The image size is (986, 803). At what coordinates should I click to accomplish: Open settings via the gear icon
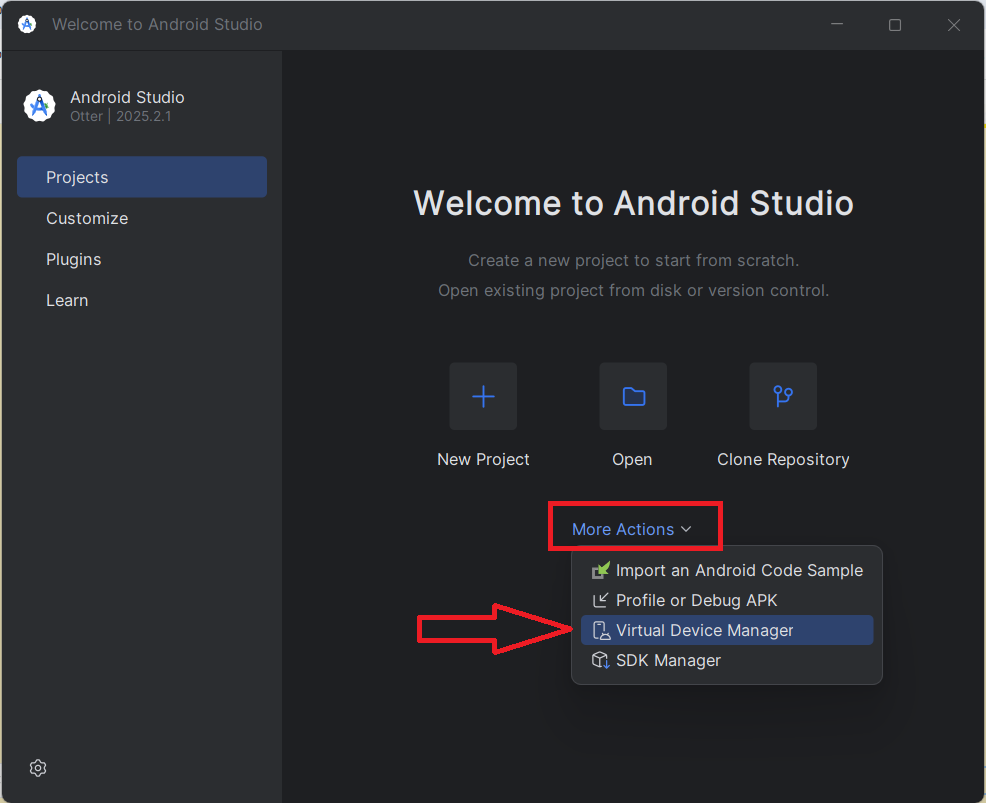38,768
